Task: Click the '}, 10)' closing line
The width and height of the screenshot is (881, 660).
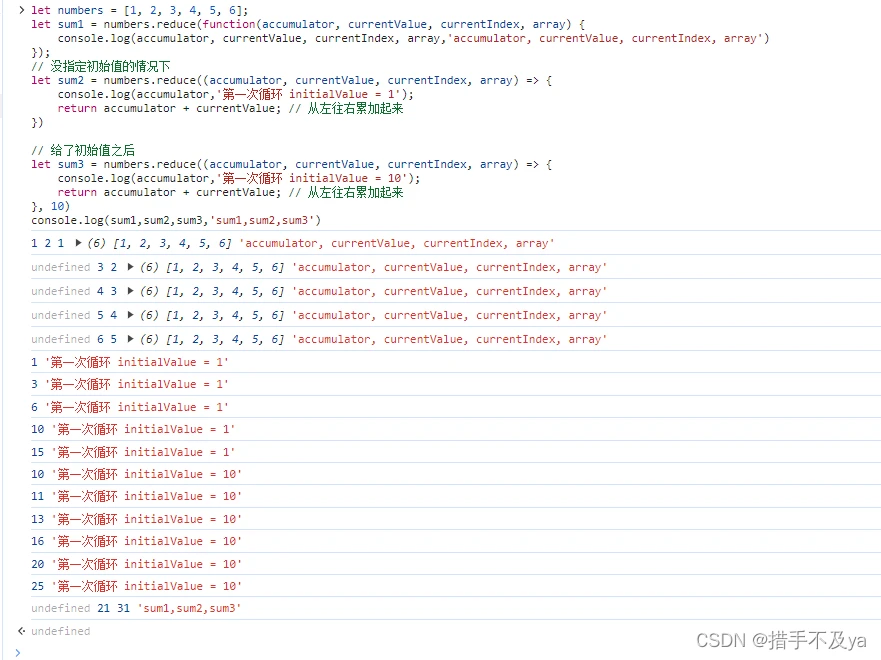Action: 51,206
